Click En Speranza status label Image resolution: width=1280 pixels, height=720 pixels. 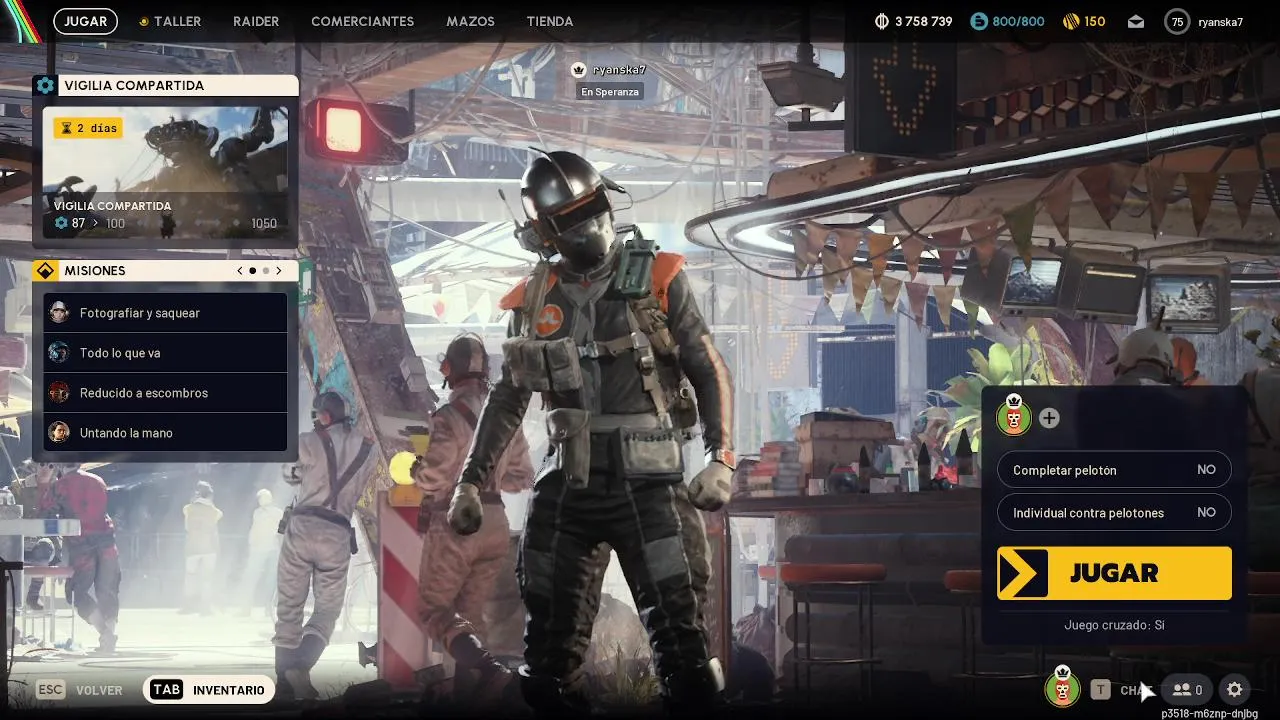click(x=610, y=92)
